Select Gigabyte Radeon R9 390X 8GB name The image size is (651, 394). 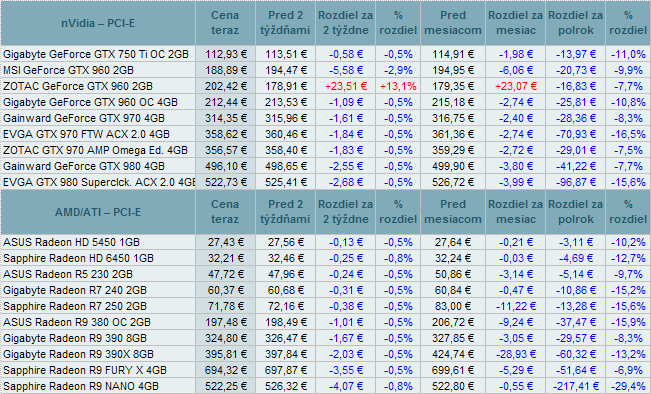(78, 354)
